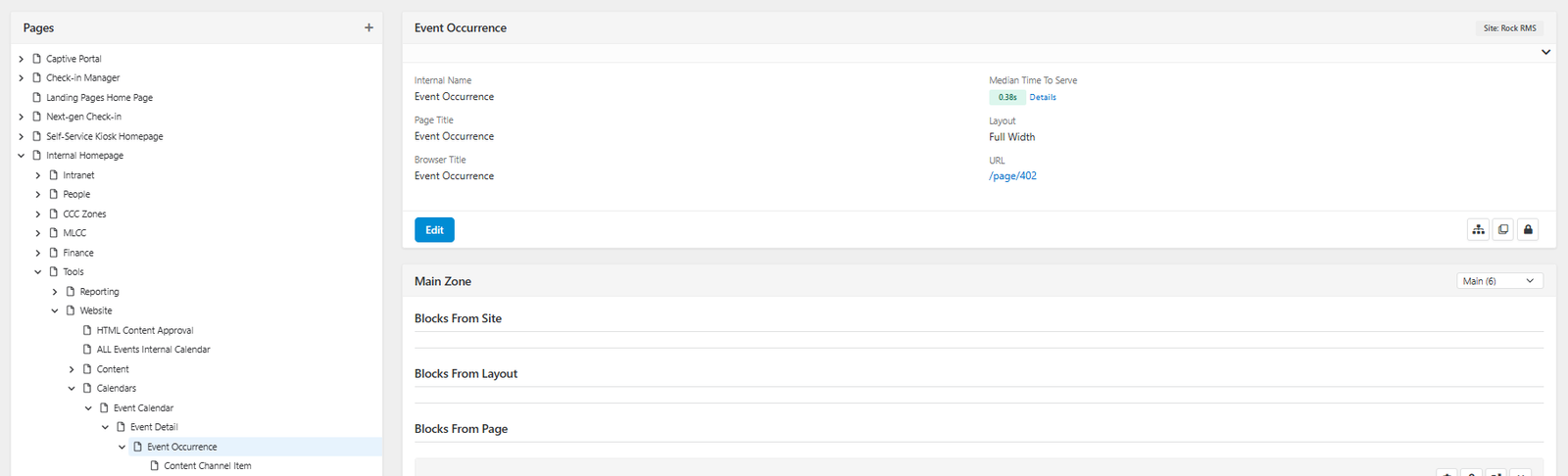Expand the Intranet tree node
This screenshot has height=476, width=1568.
(38, 174)
